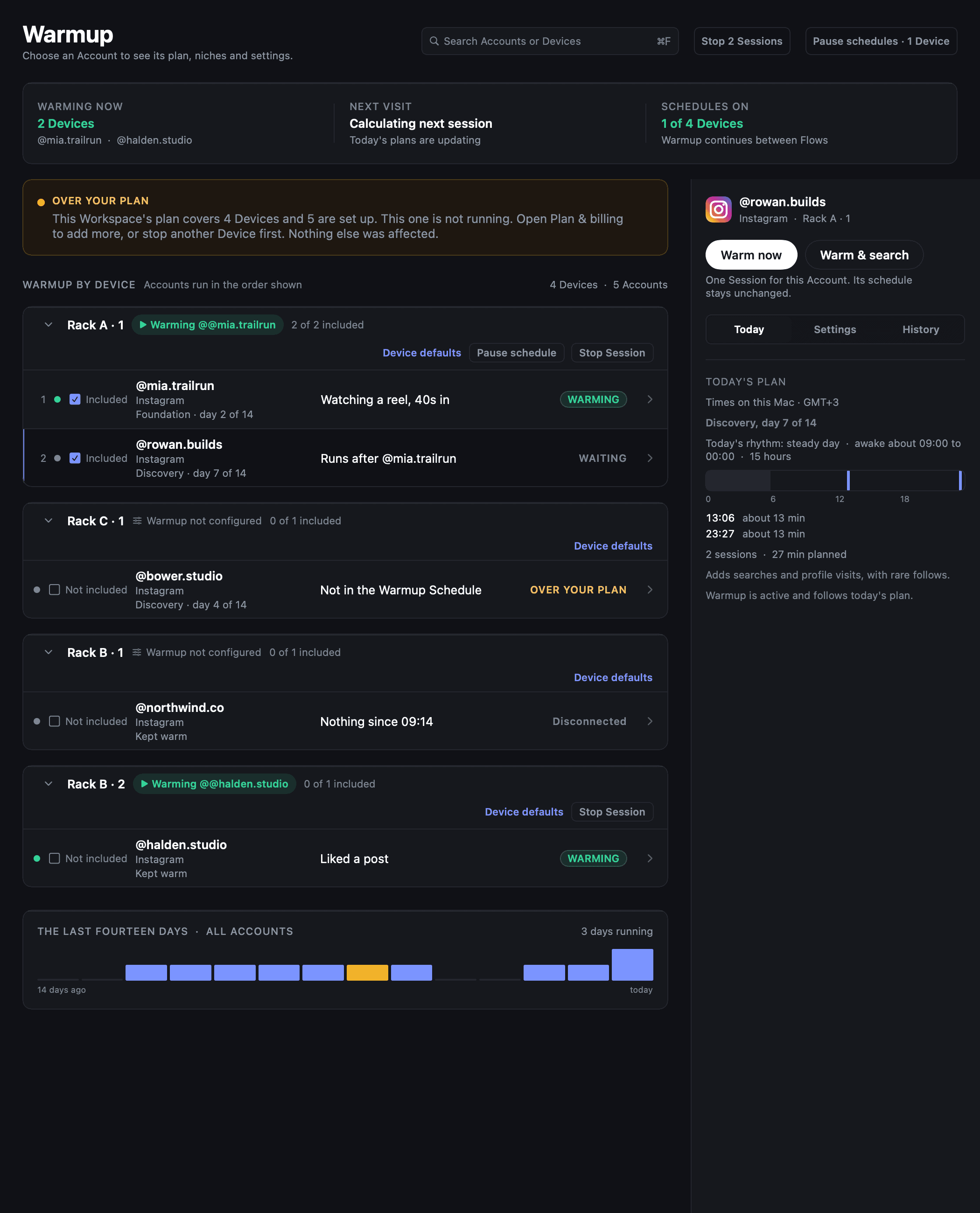Stop Session on Rack A · 1
This screenshot has width=980, height=1213.
(611, 353)
